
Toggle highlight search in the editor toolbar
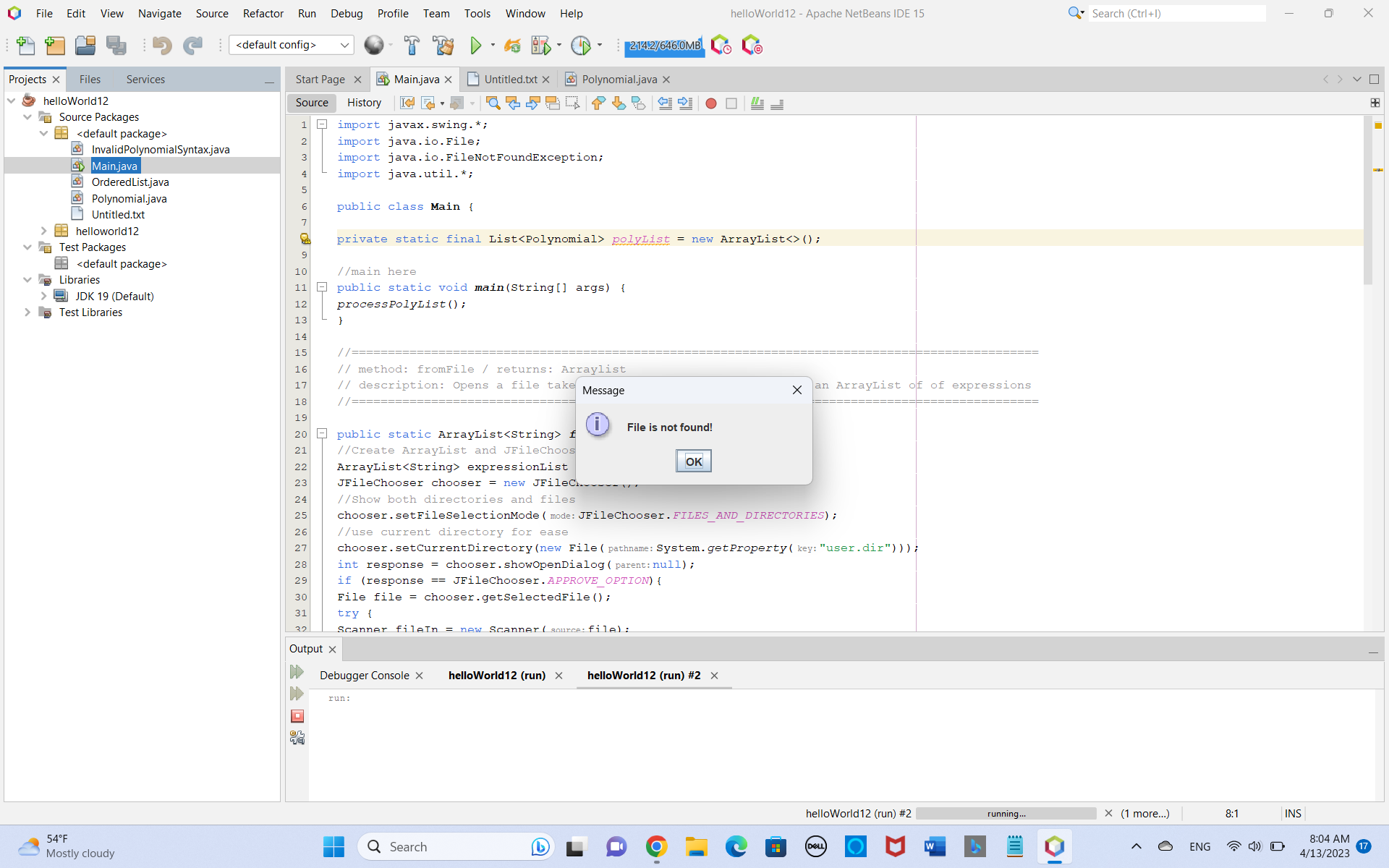(x=553, y=103)
